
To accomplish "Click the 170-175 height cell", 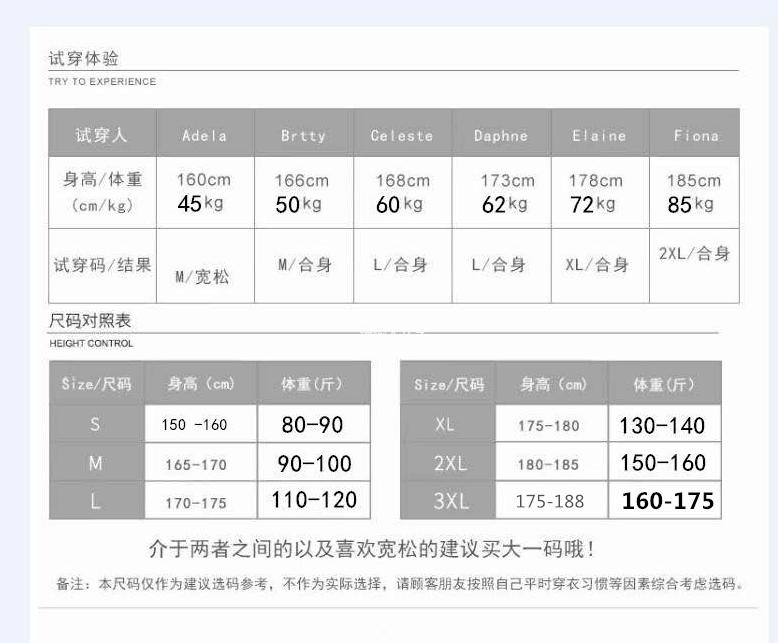I will pyautogui.click(x=201, y=500).
